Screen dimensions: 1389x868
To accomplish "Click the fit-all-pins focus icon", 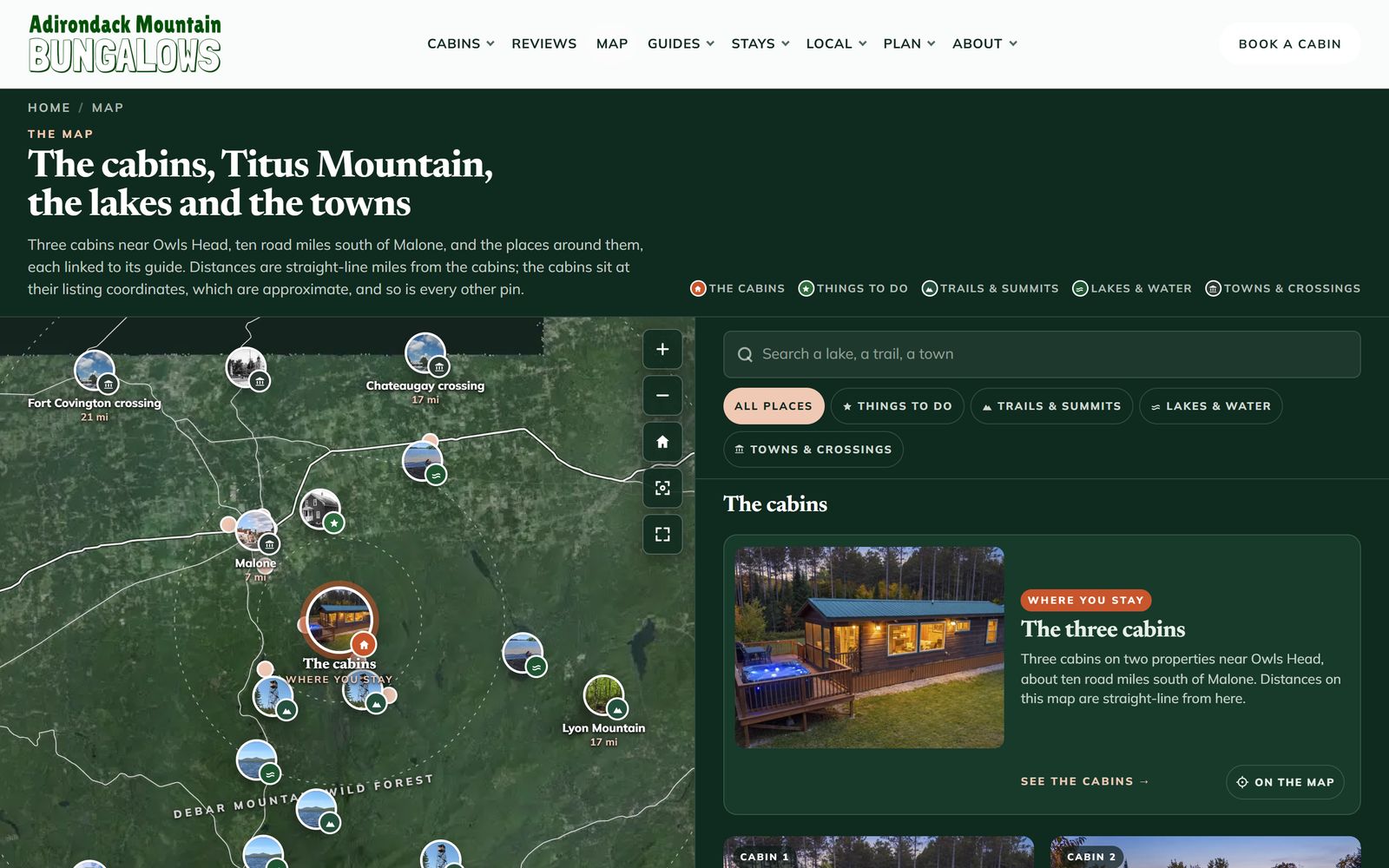I will tap(662, 488).
